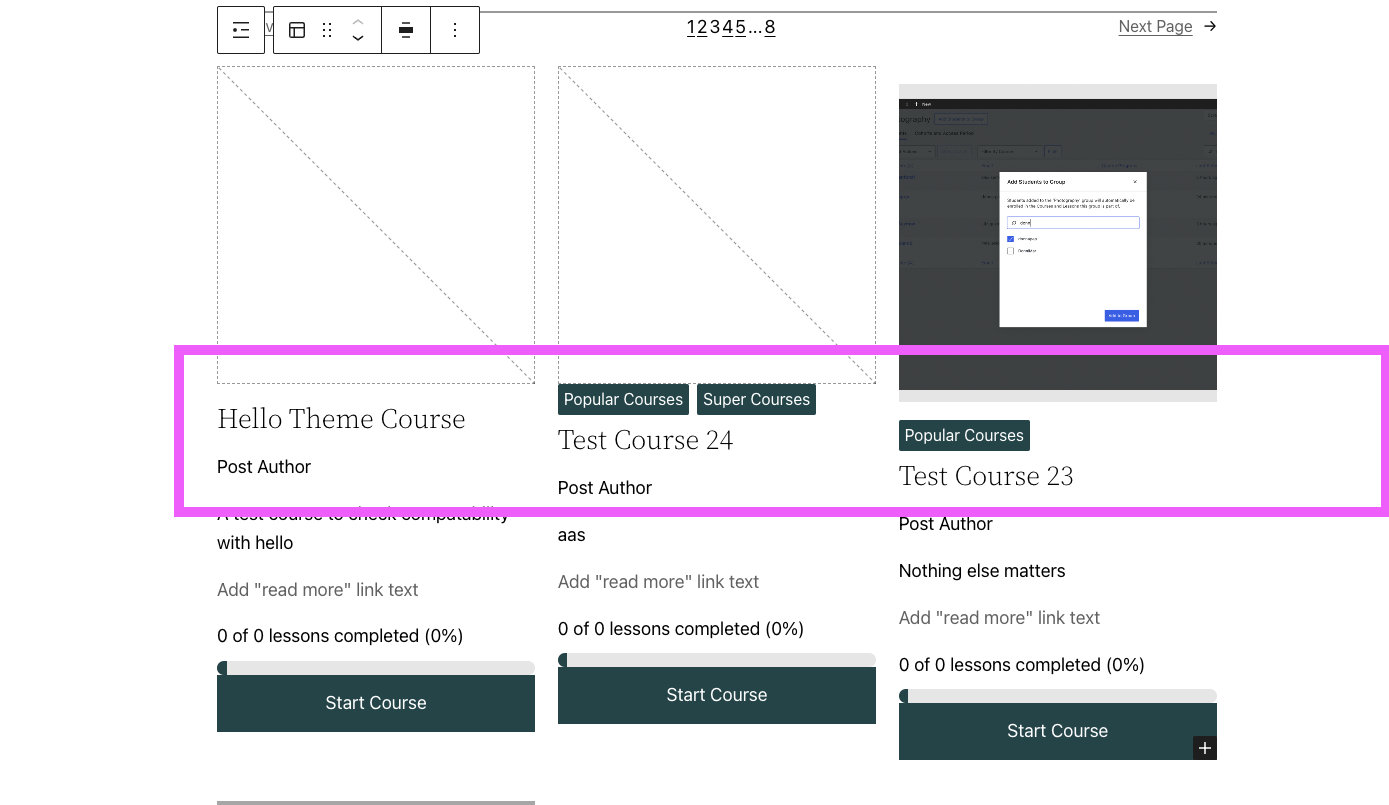Click the Add read more link text placeholder

(317, 589)
